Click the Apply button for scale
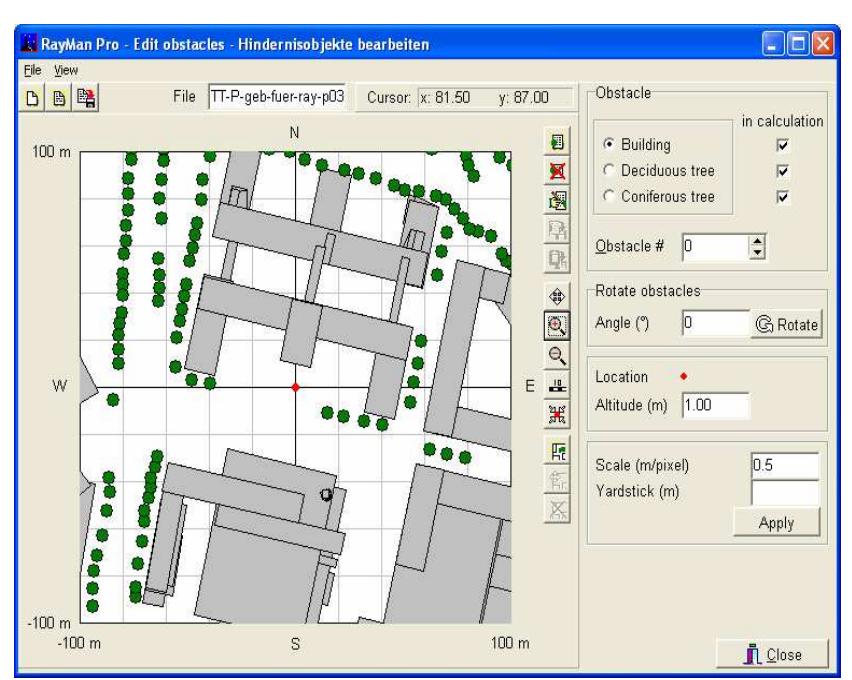Image resolution: width=852 pixels, height=680 pixels. (776, 523)
